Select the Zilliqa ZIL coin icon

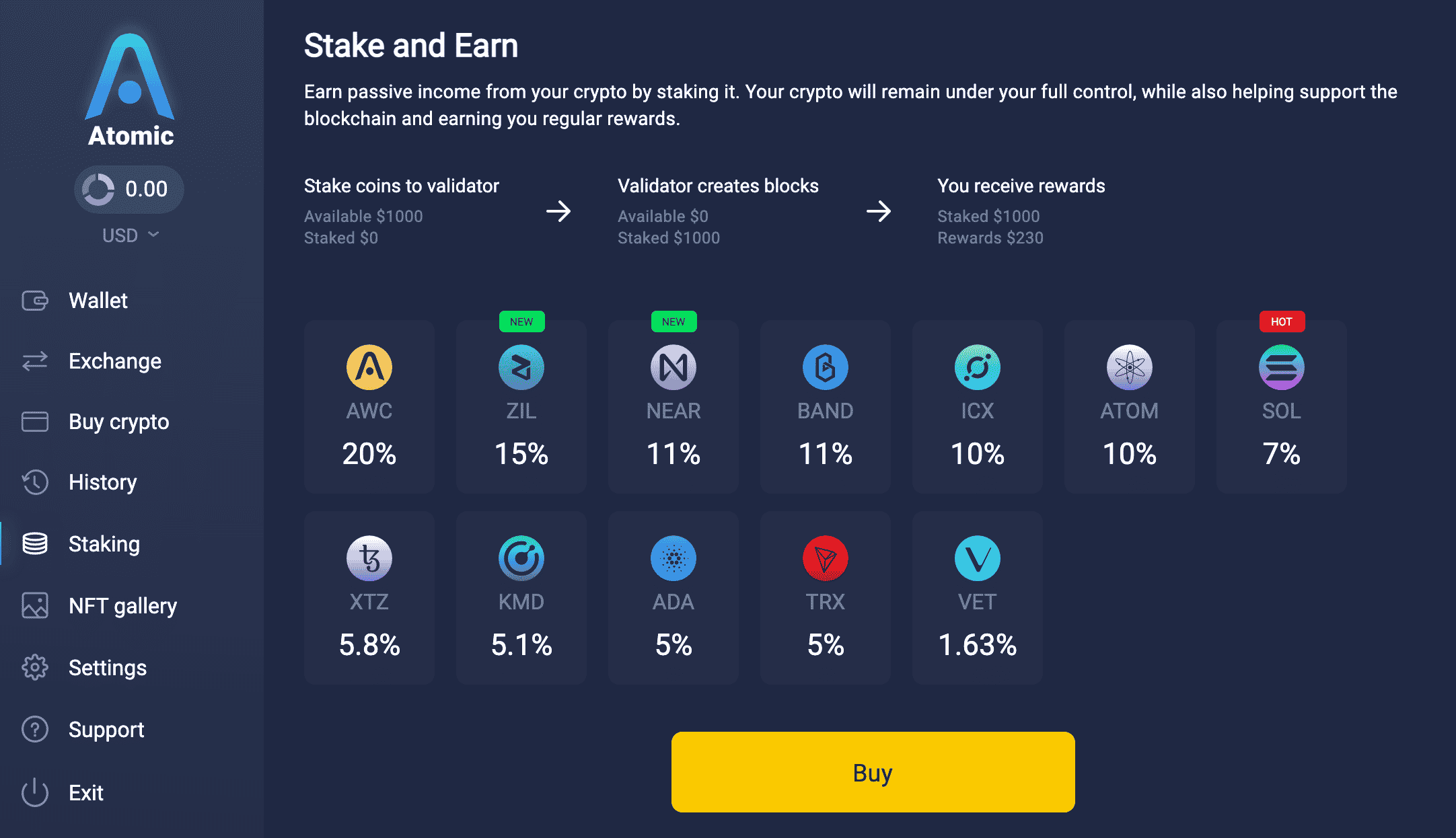pyautogui.click(x=521, y=367)
